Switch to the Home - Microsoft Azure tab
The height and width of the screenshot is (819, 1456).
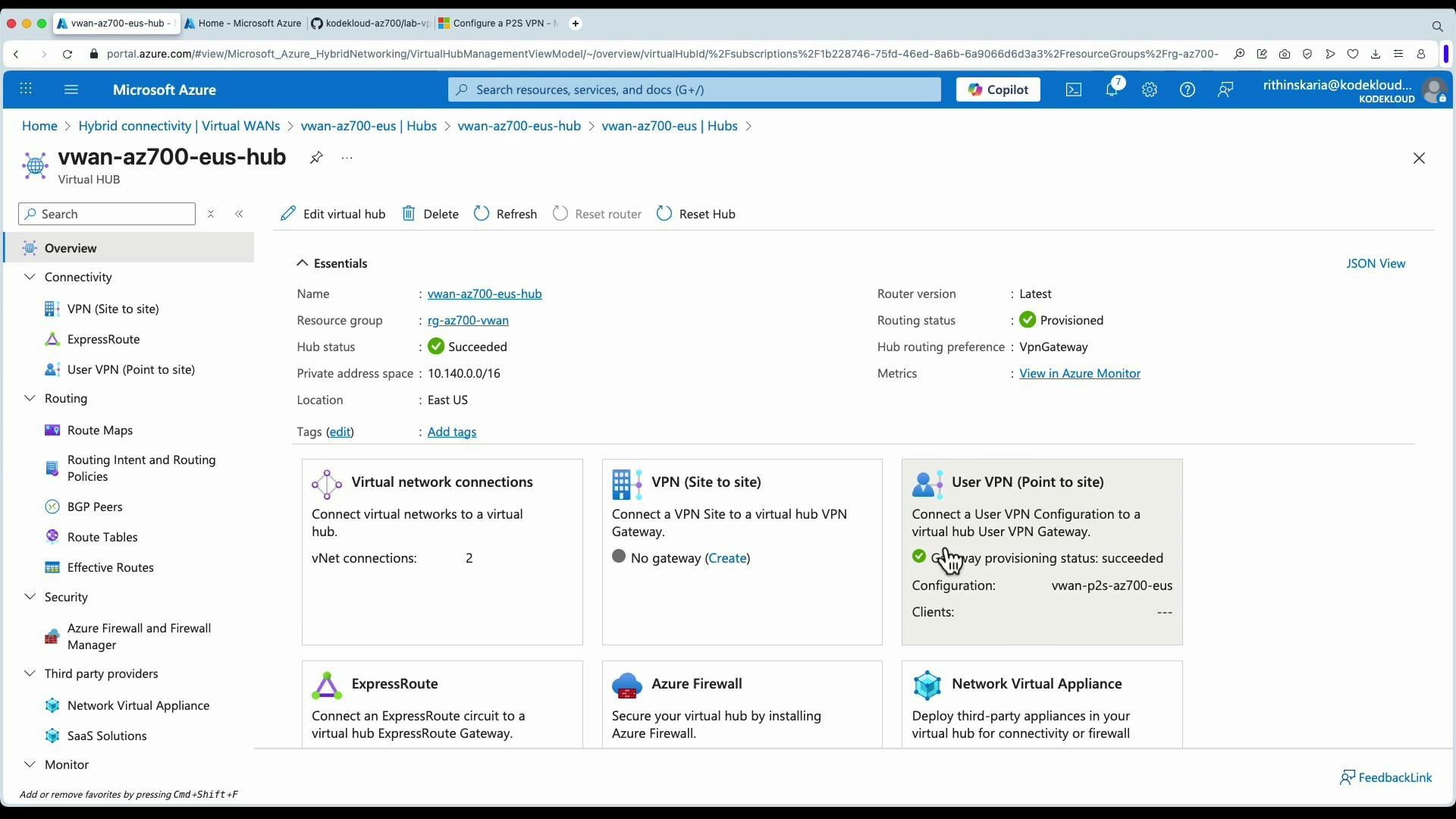(x=243, y=24)
